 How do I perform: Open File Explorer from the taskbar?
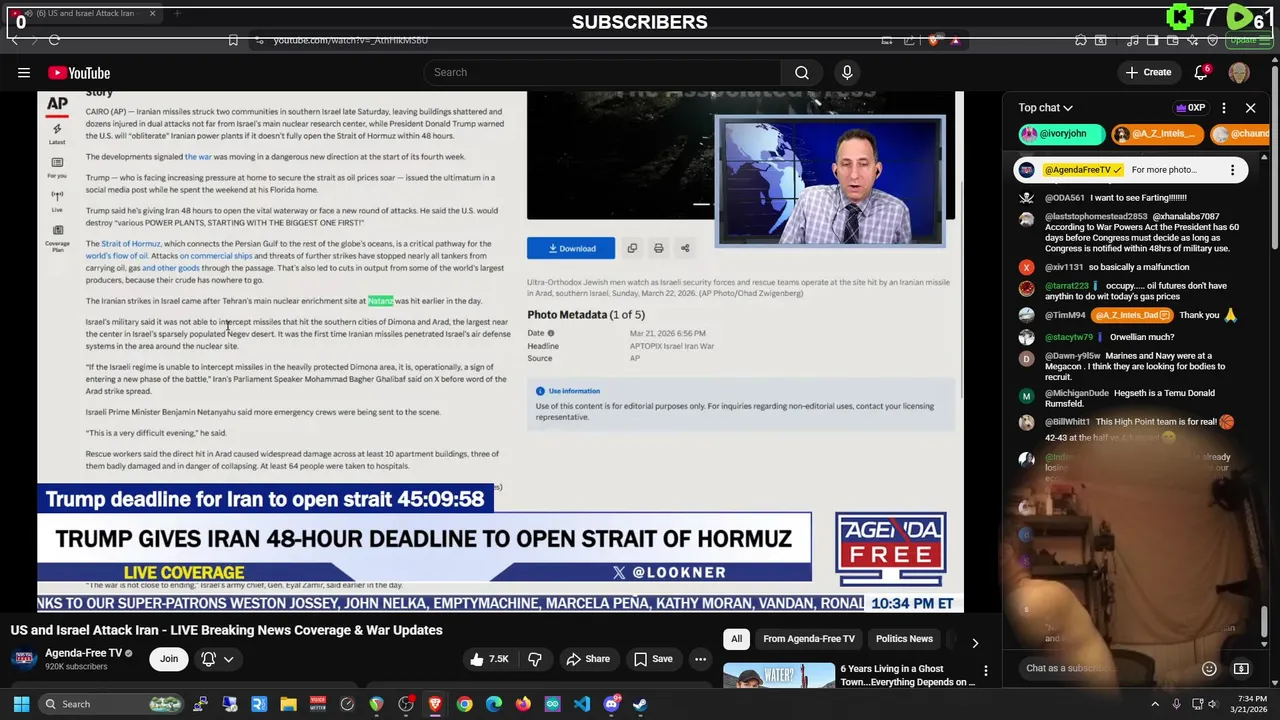pyautogui.click(x=288, y=704)
